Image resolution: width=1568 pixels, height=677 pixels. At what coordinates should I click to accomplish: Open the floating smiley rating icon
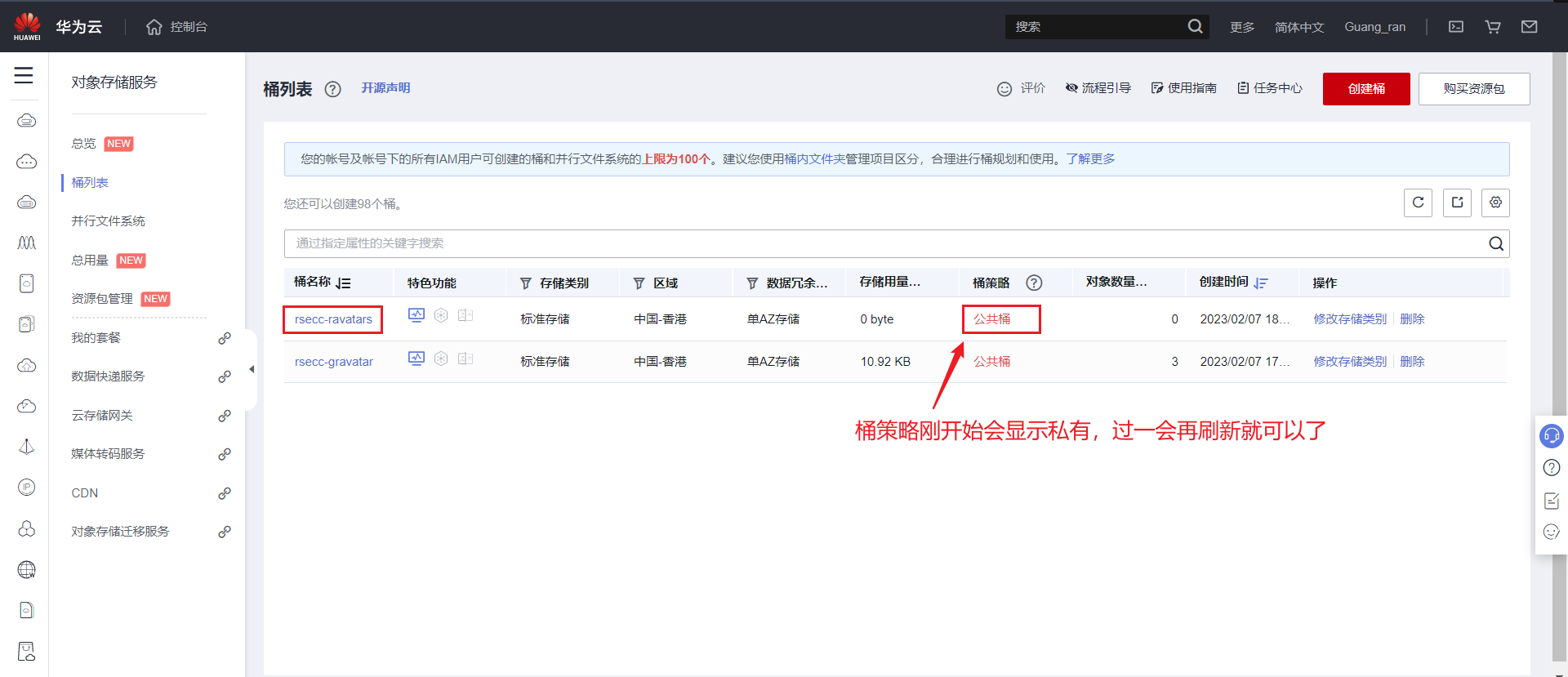coord(1552,532)
